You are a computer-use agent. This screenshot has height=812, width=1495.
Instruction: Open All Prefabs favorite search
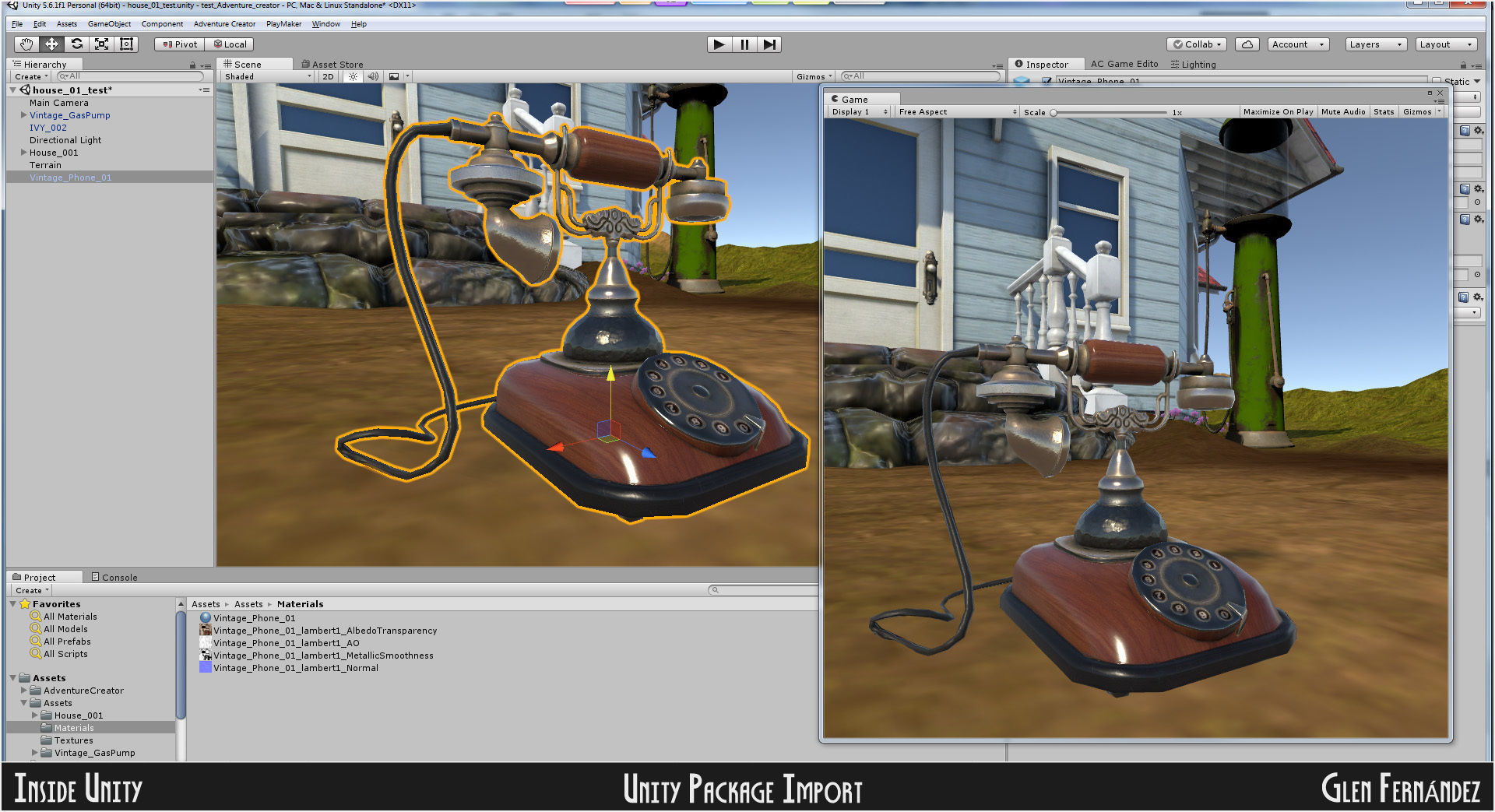coord(61,642)
